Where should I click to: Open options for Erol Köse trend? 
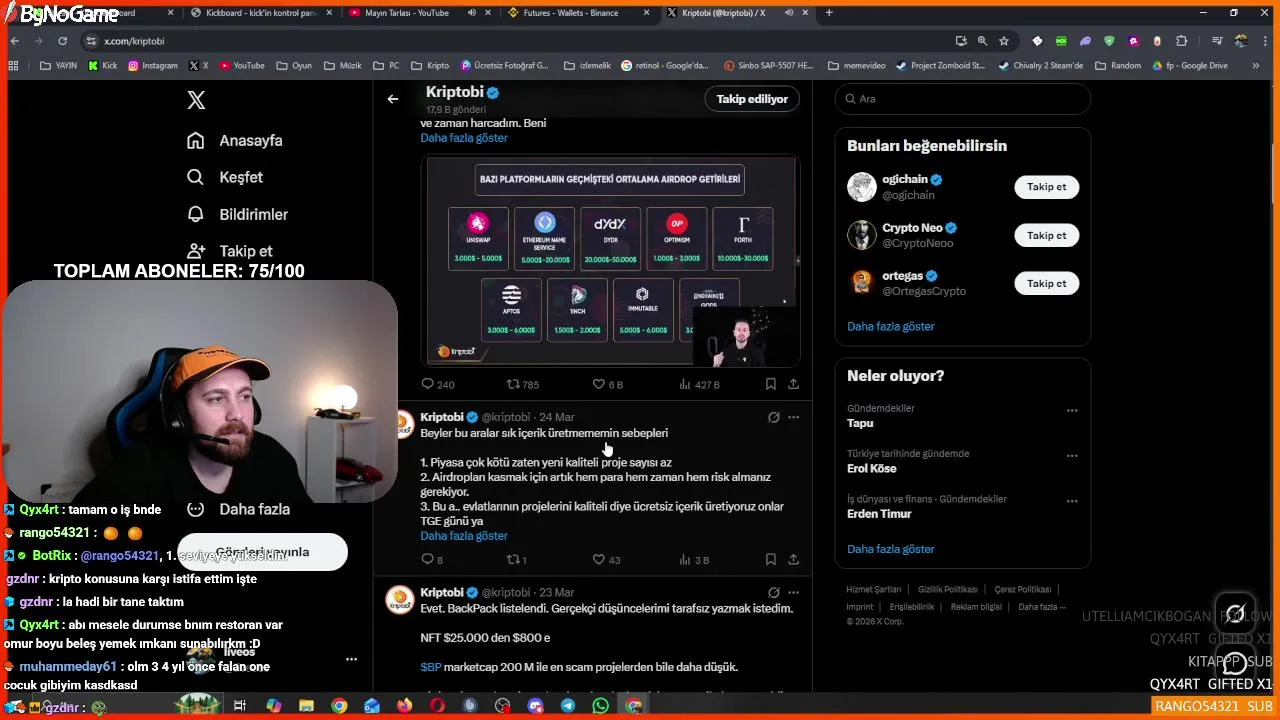click(1072, 456)
